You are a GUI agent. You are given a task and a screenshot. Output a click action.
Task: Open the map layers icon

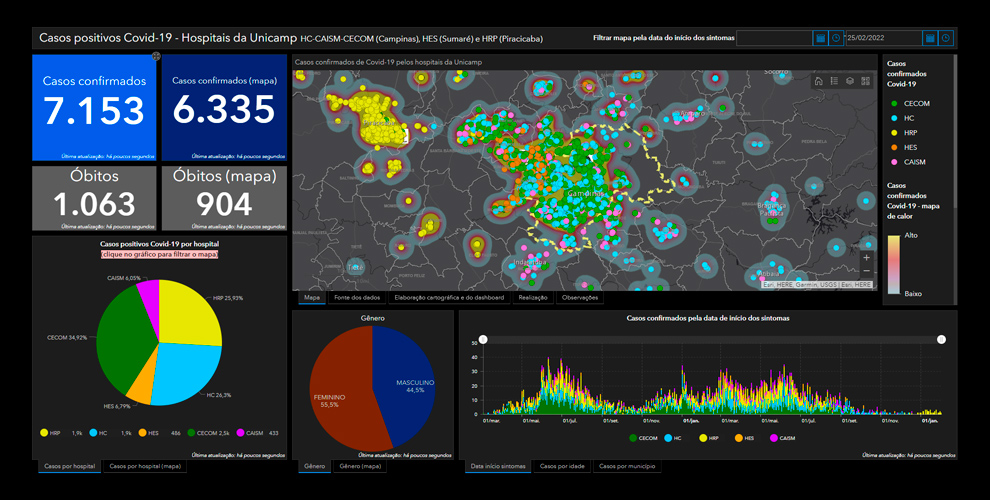pyautogui.click(x=849, y=81)
